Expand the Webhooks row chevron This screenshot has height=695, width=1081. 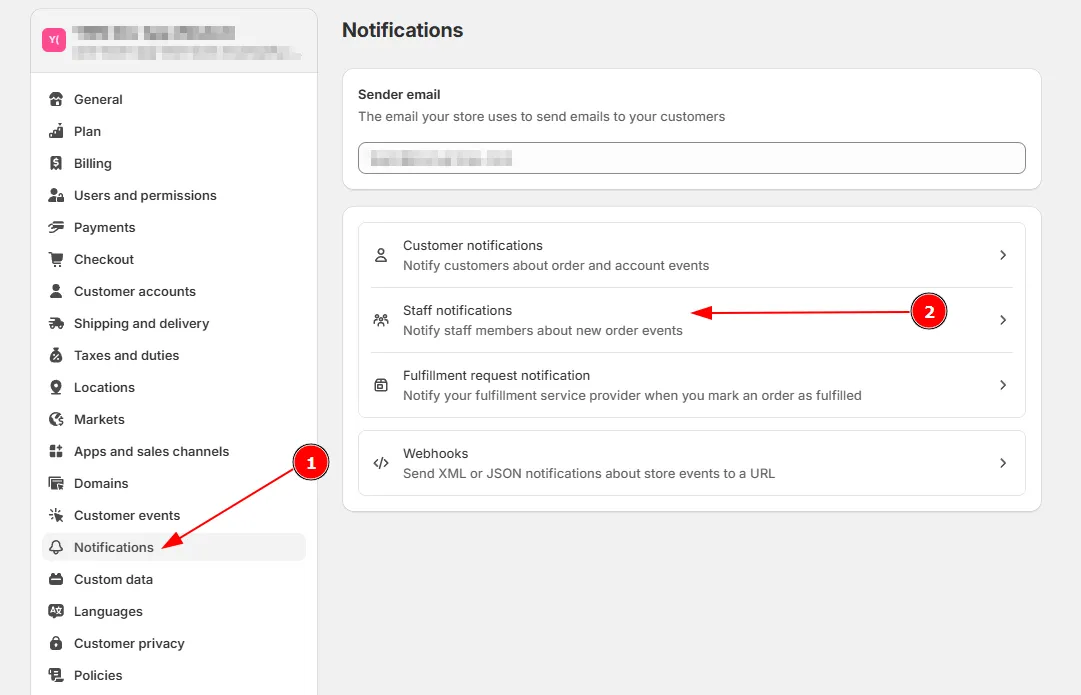tap(1003, 463)
